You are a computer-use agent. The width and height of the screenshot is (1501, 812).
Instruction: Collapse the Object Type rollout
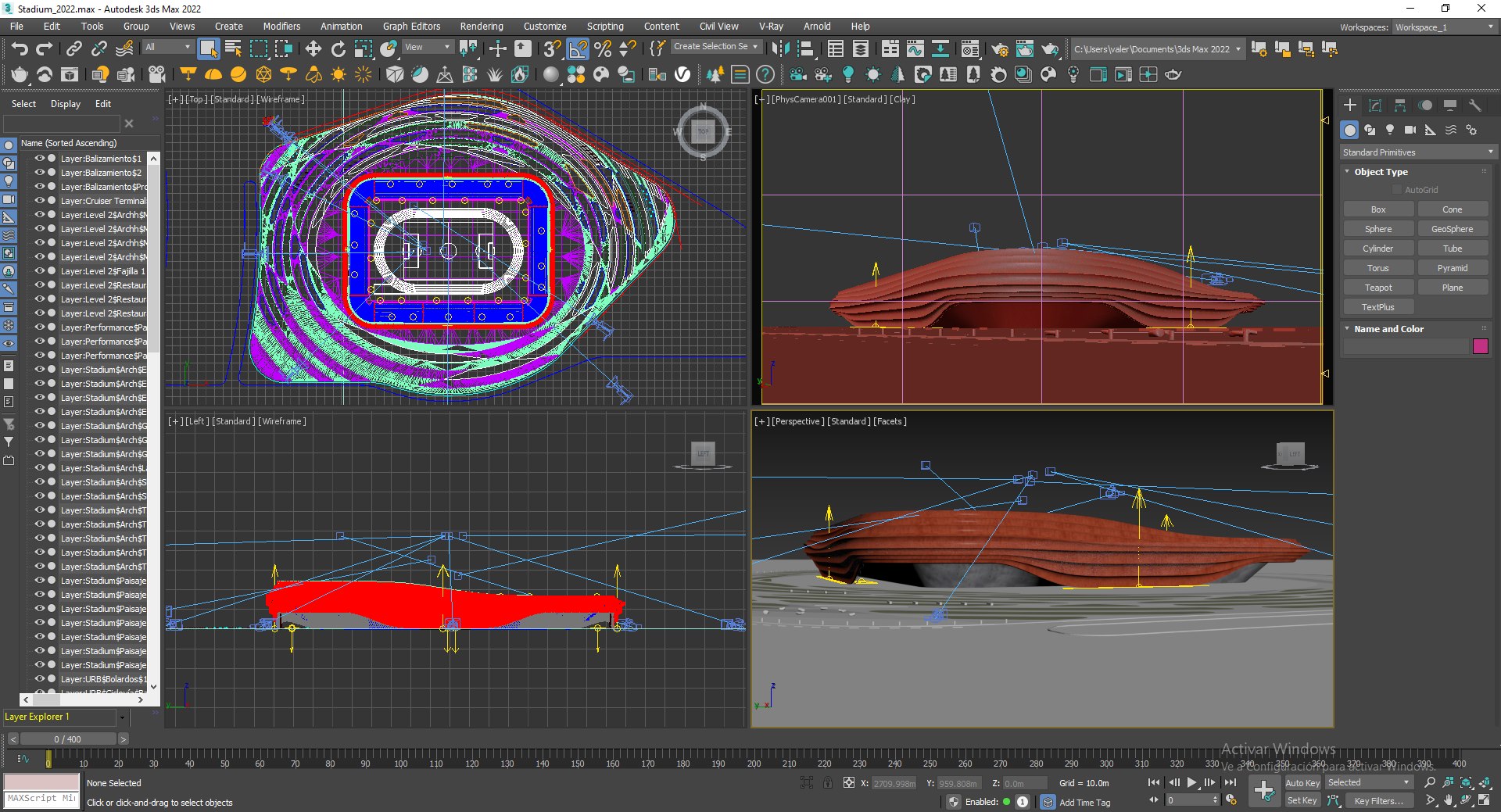1381,171
